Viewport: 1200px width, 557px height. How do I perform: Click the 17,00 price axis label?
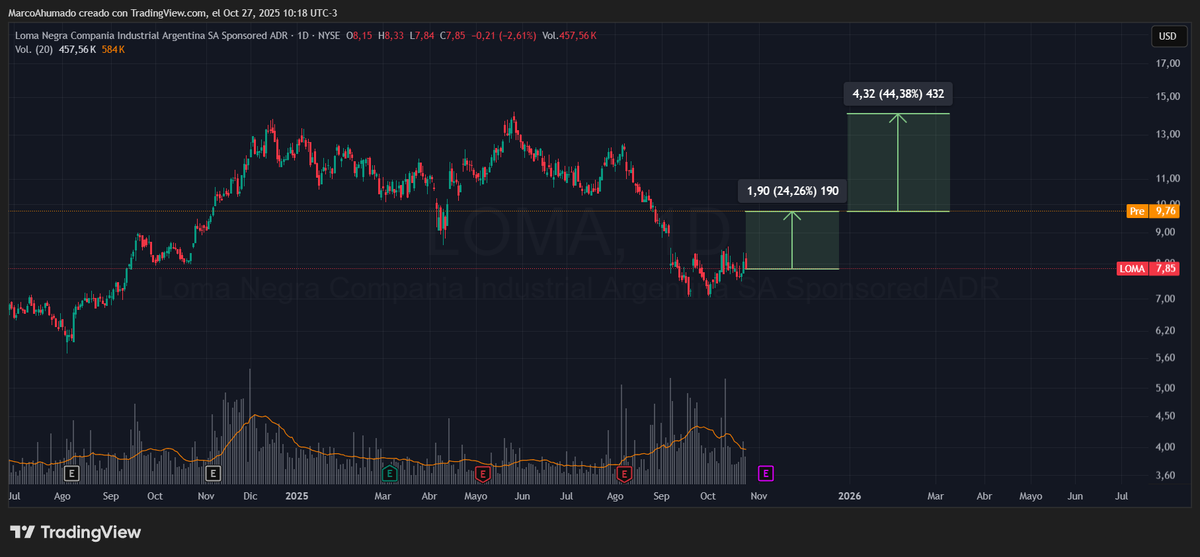1166,64
